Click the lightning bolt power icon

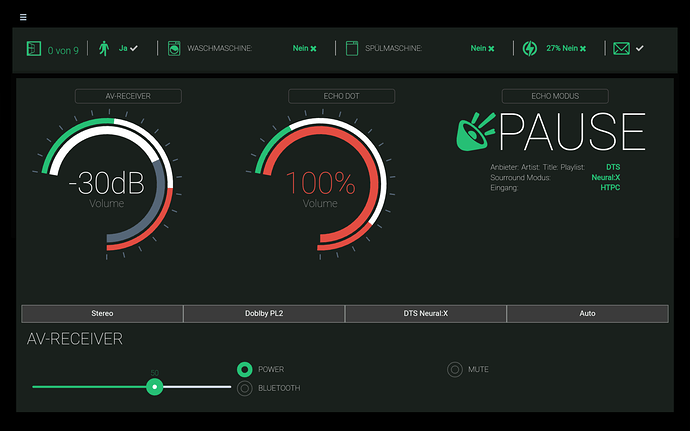(x=530, y=48)
